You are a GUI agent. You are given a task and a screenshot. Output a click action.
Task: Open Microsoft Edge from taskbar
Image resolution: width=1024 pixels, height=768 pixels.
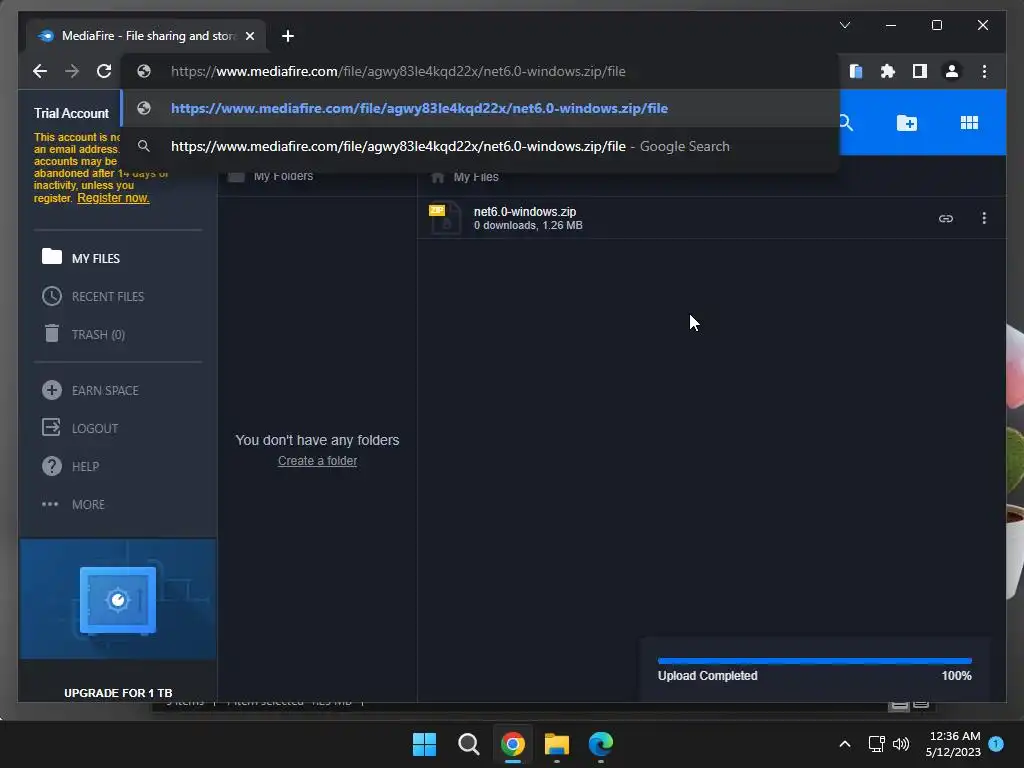(601, 744)
